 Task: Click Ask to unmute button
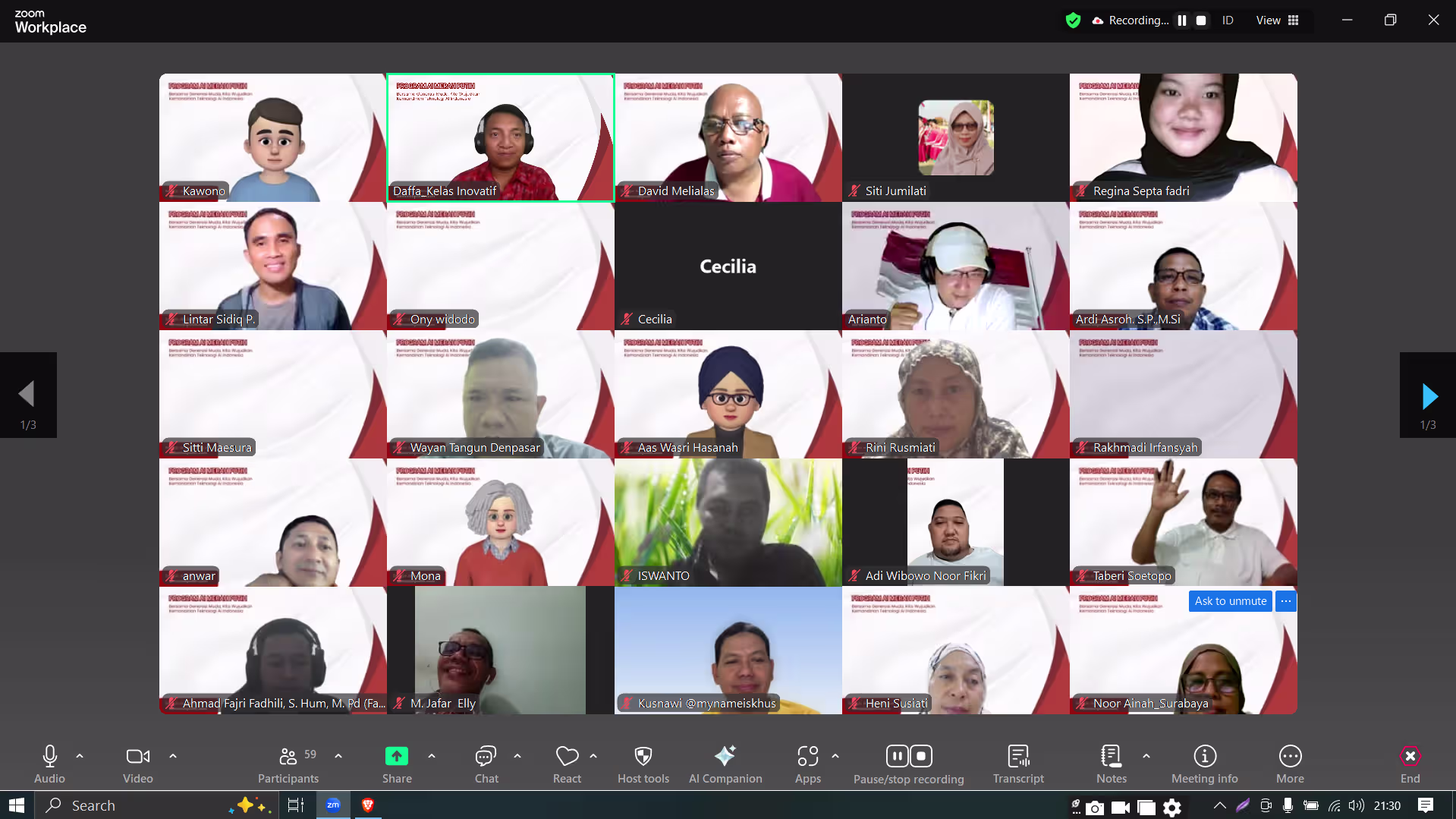tap(1230, 601)
